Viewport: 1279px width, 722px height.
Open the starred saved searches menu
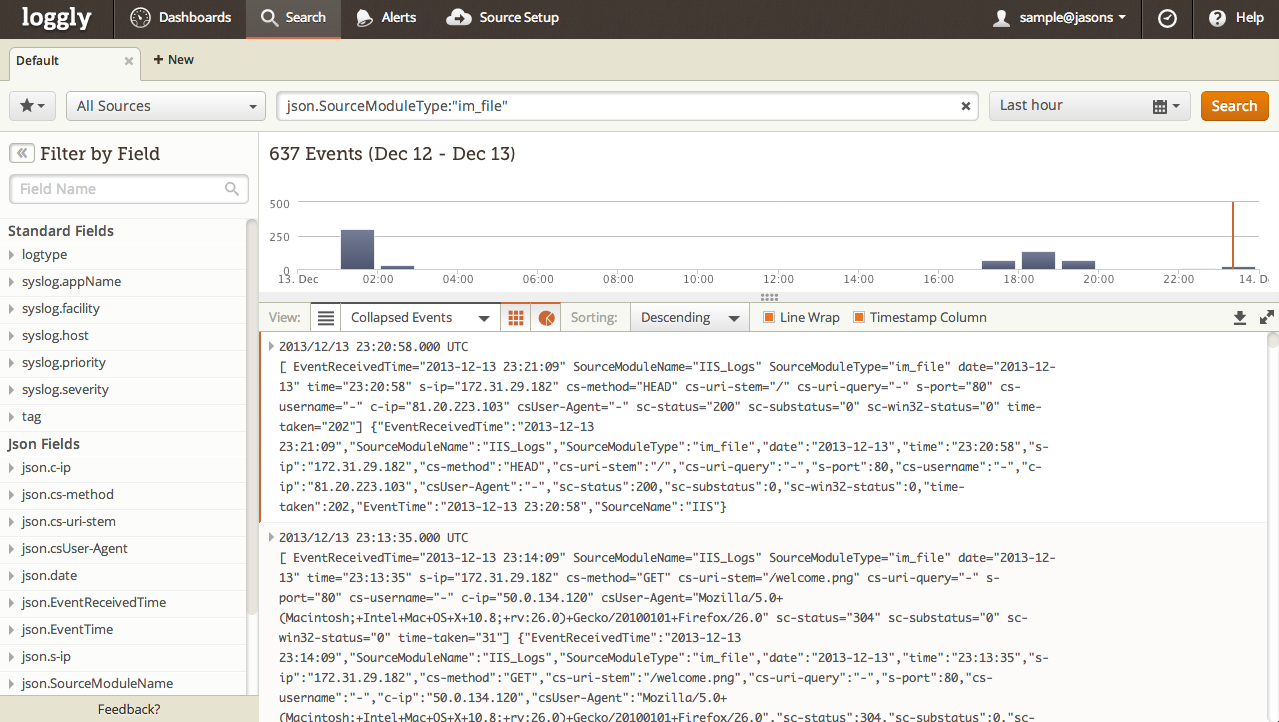[x=32, y=106]
